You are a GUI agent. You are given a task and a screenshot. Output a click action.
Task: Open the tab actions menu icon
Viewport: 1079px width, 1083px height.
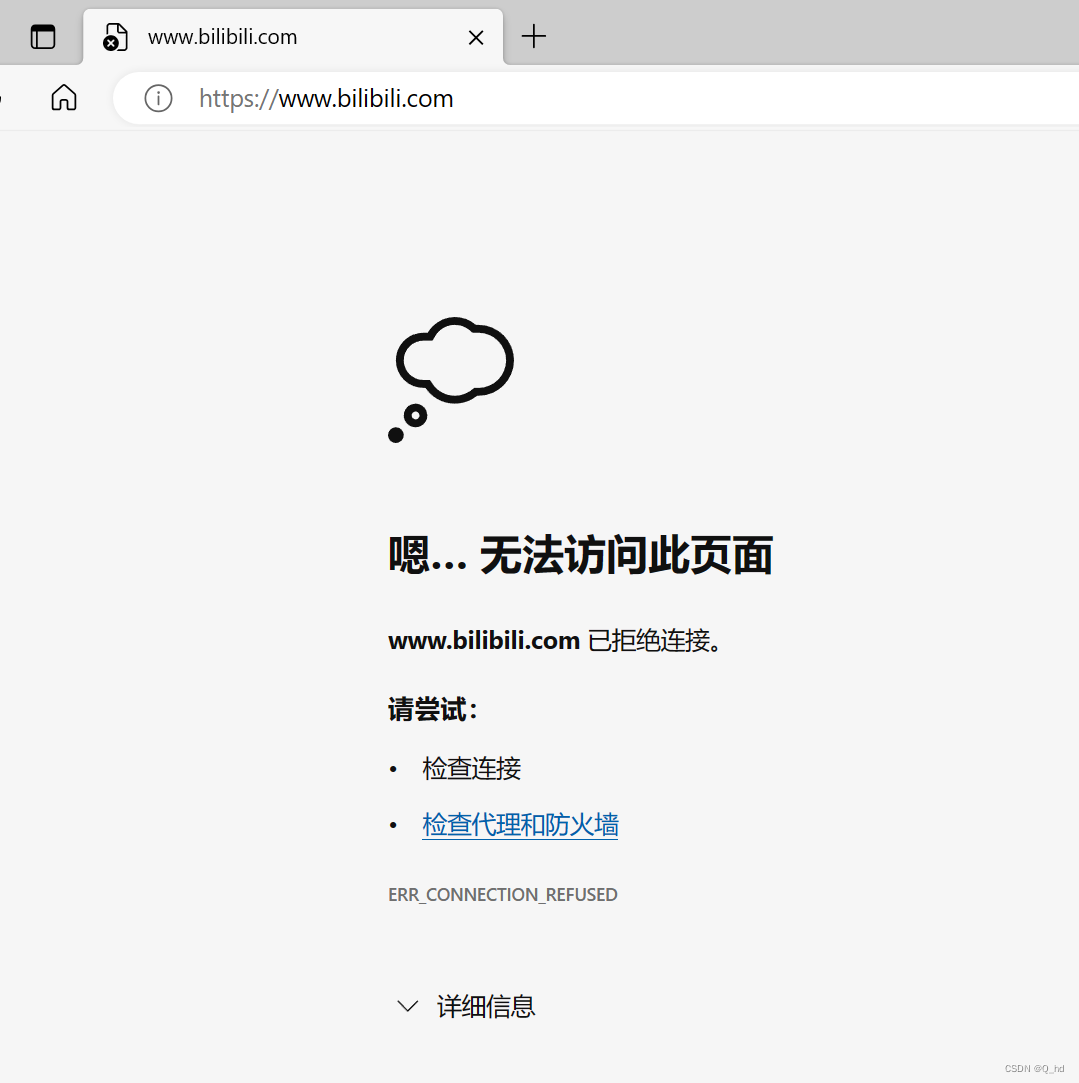coord(43,37)
